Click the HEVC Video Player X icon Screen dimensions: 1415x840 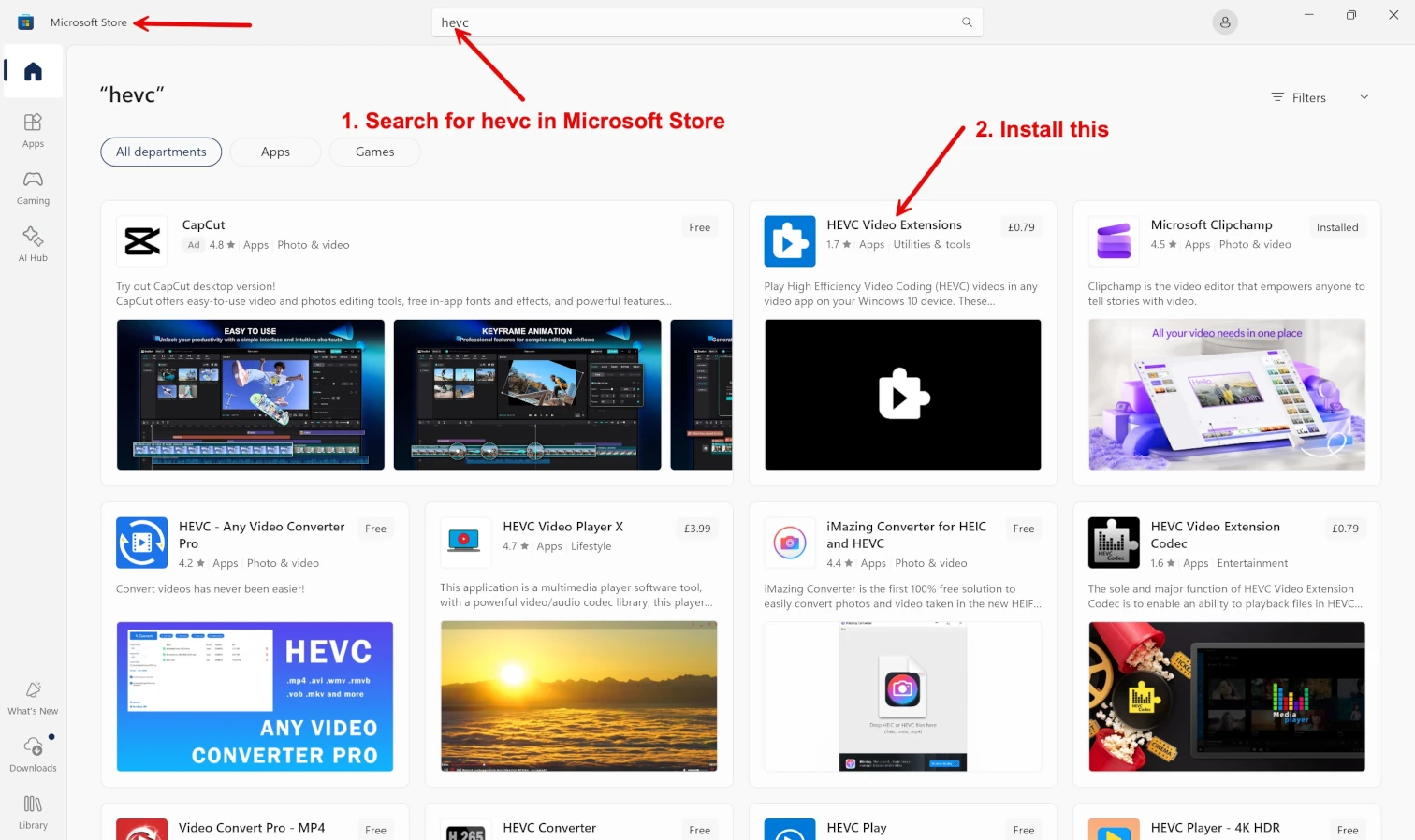(x=465, y=543)
